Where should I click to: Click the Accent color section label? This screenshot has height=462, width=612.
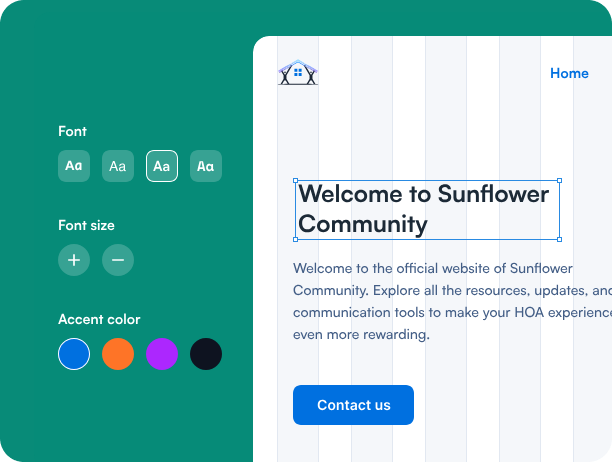(x=99, y=319)
